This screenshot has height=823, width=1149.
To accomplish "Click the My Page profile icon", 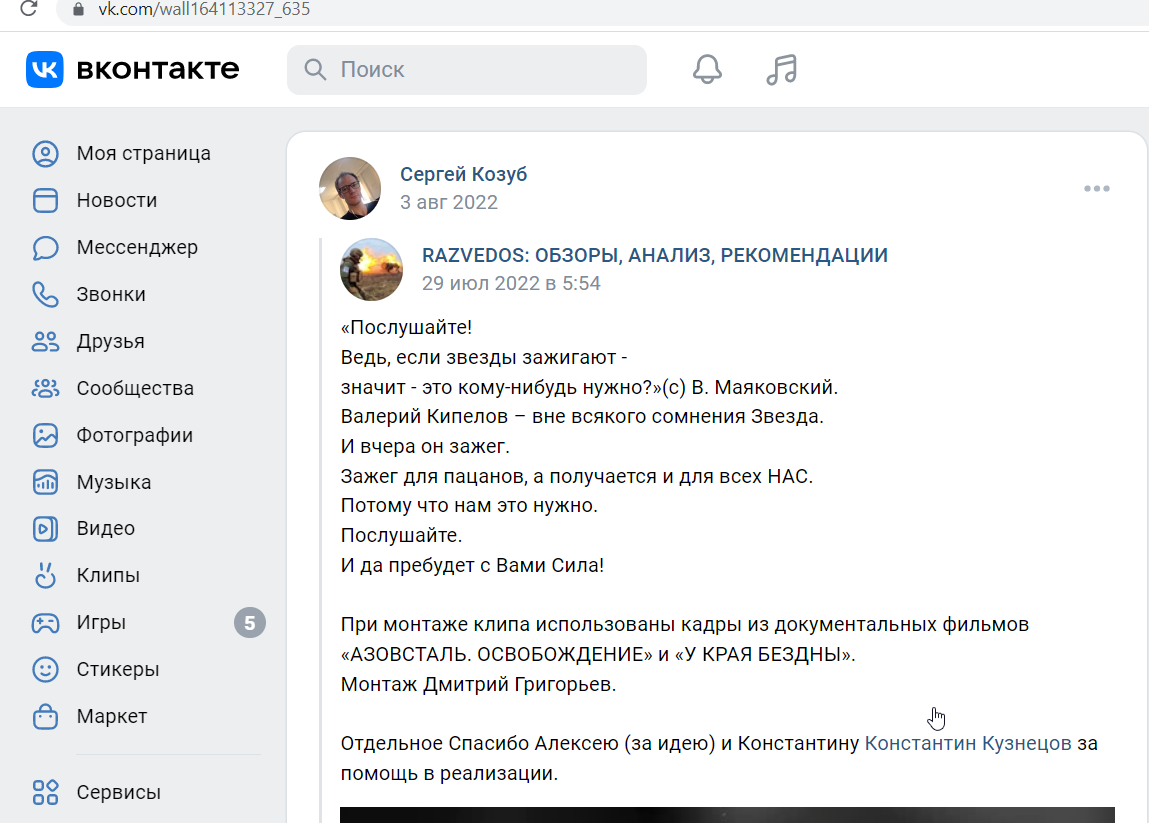I will pos(45,154).
